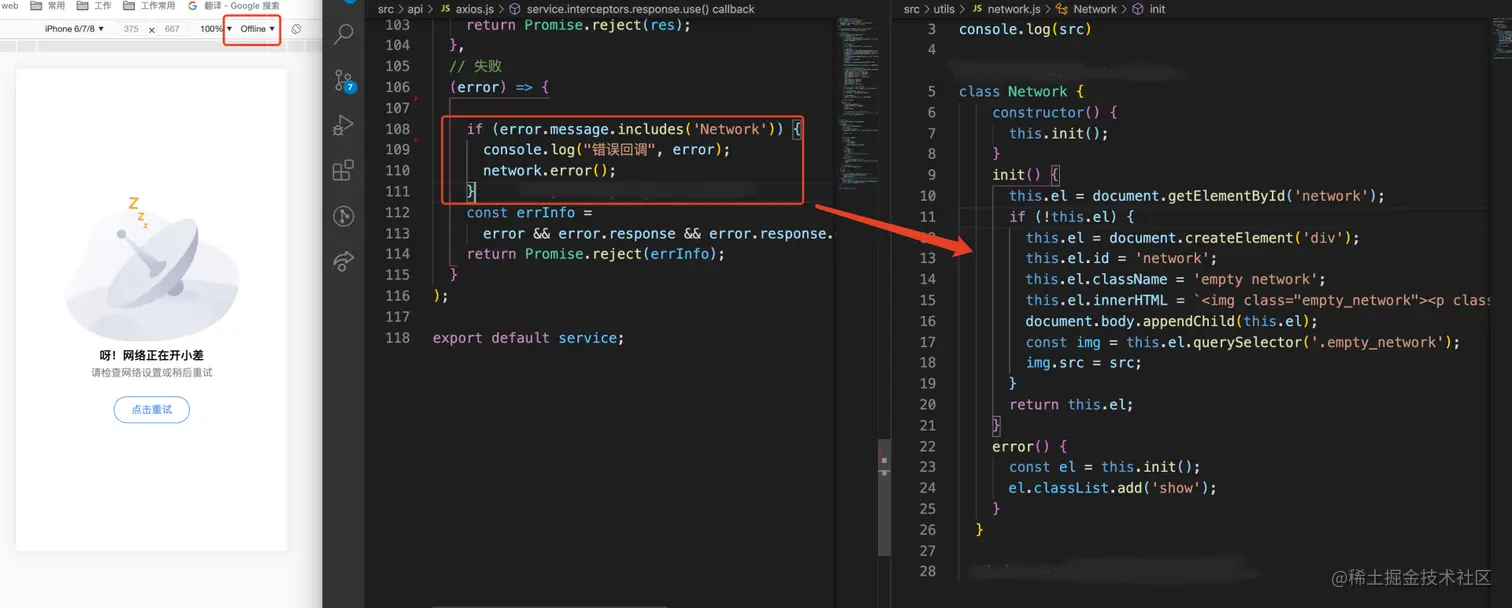Click the rotate device icon in DevTools toolbar

[x=296, y=29]
